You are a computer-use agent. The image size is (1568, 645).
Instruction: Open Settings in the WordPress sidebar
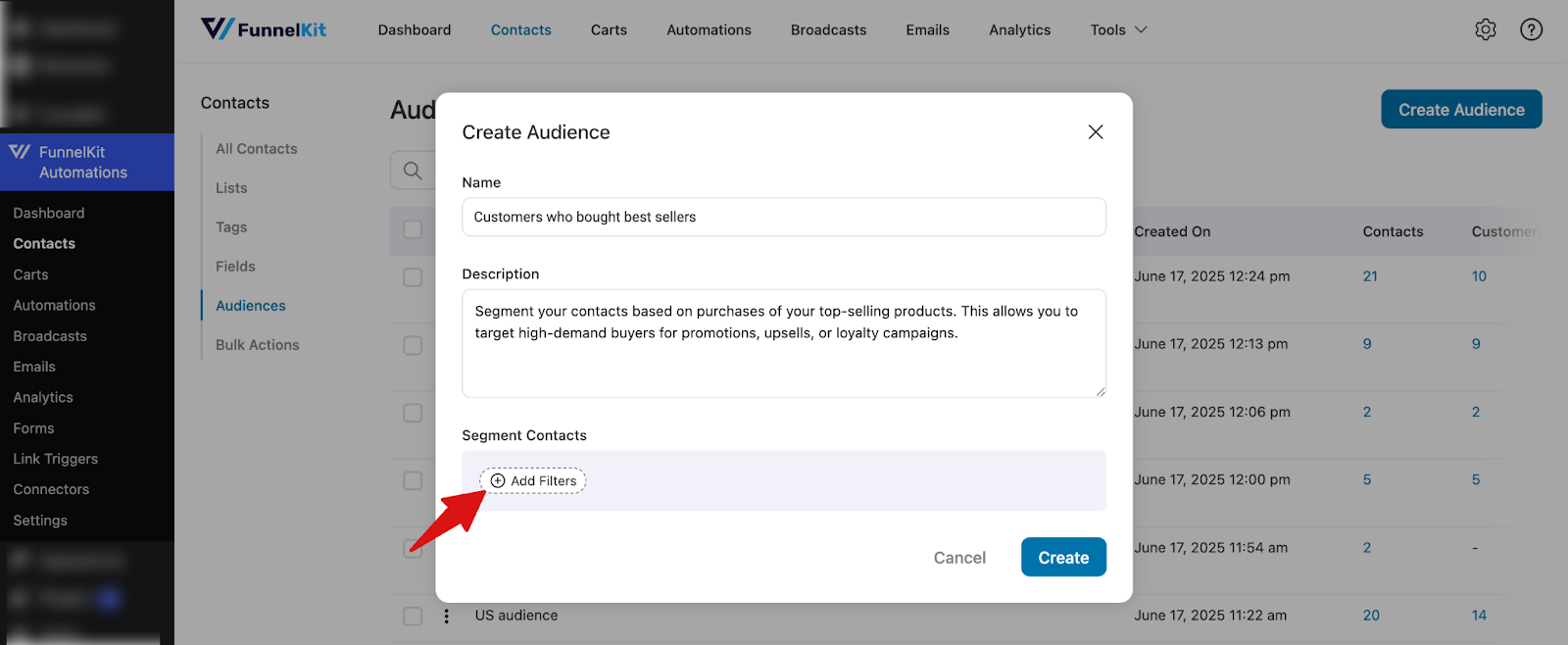click(x=40, y=520)
